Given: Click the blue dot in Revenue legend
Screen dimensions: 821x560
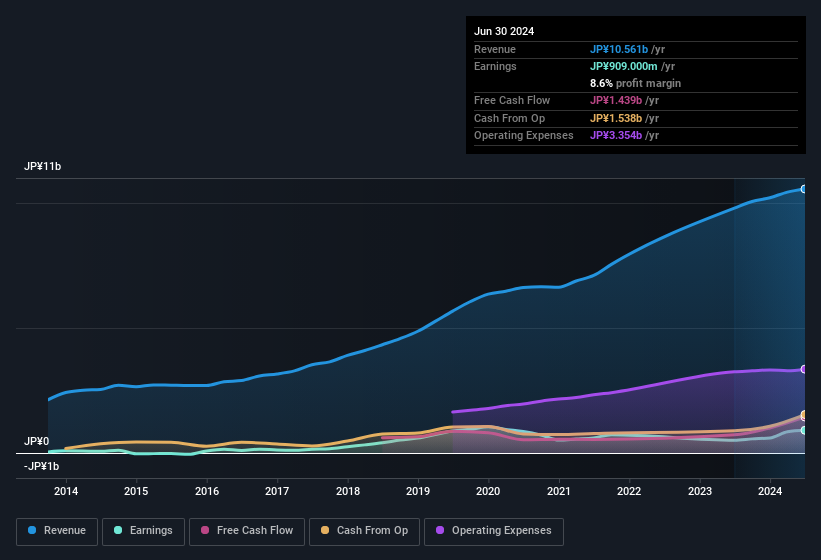Looking at the screenshot, I should click(32, 530).
